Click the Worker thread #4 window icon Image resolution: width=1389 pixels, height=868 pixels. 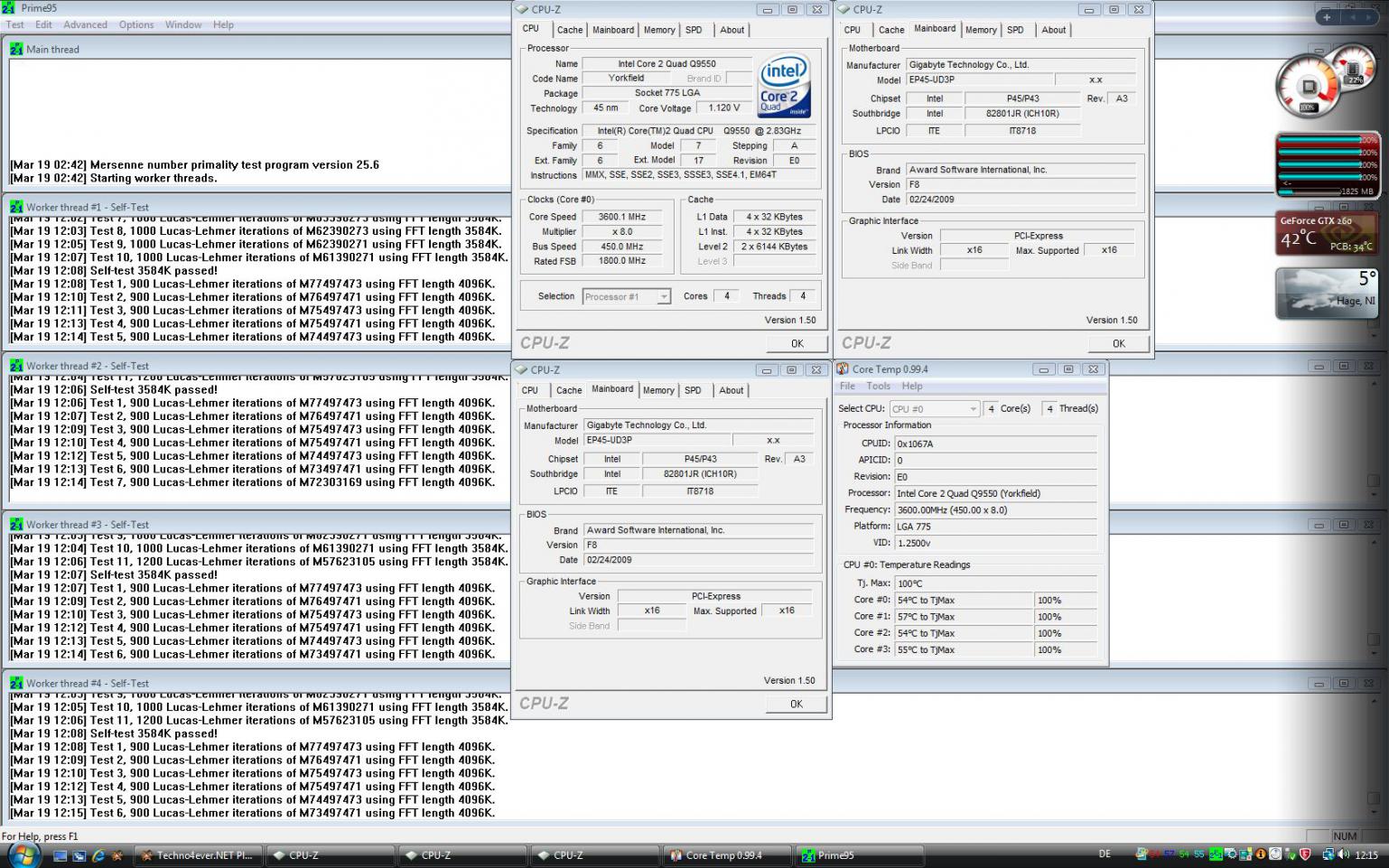pos(16,683)
